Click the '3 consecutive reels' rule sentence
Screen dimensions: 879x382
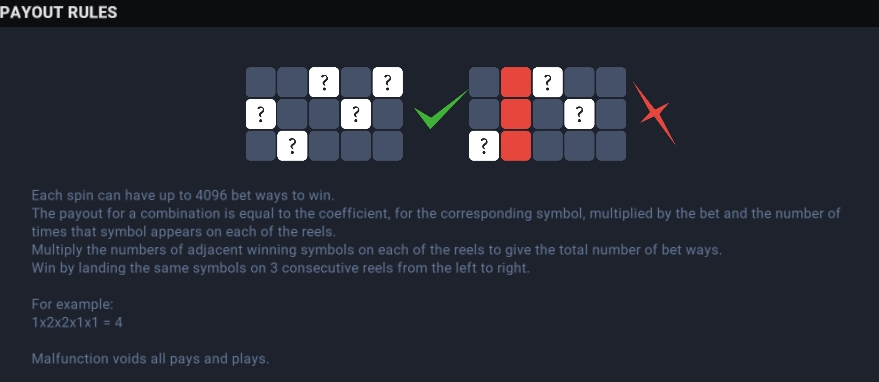(280, 268)
